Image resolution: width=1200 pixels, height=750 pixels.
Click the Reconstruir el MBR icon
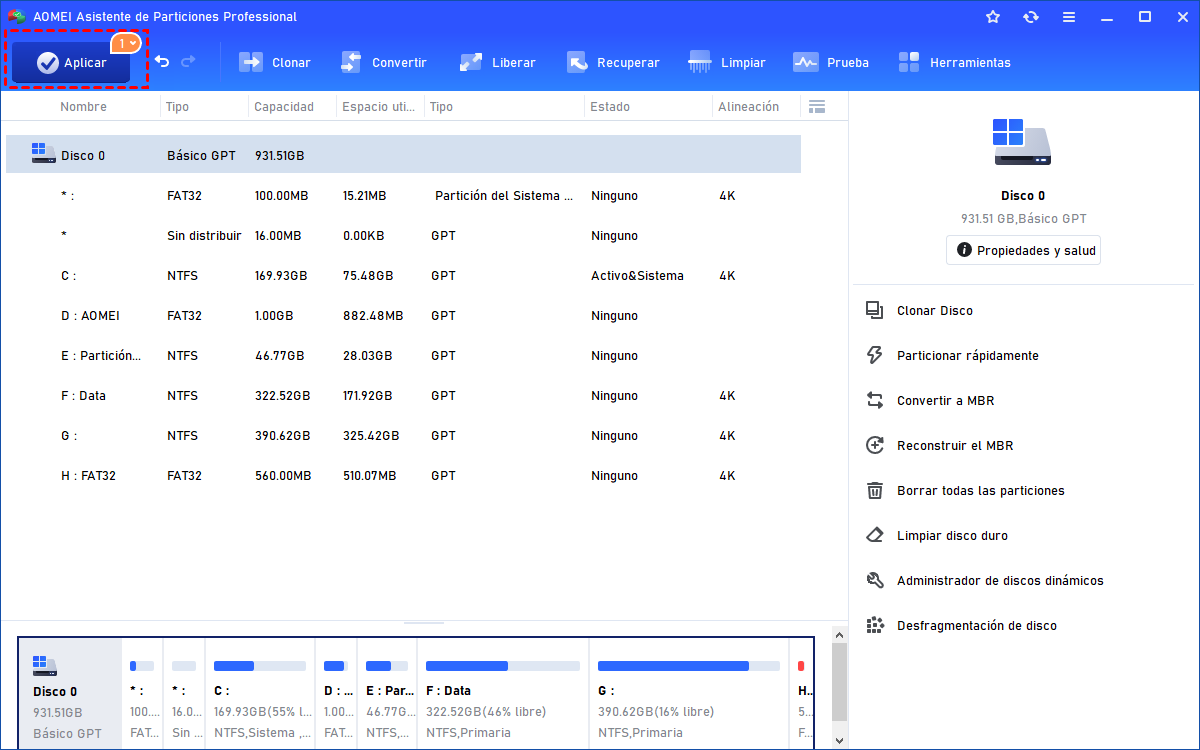click(875, 445)
